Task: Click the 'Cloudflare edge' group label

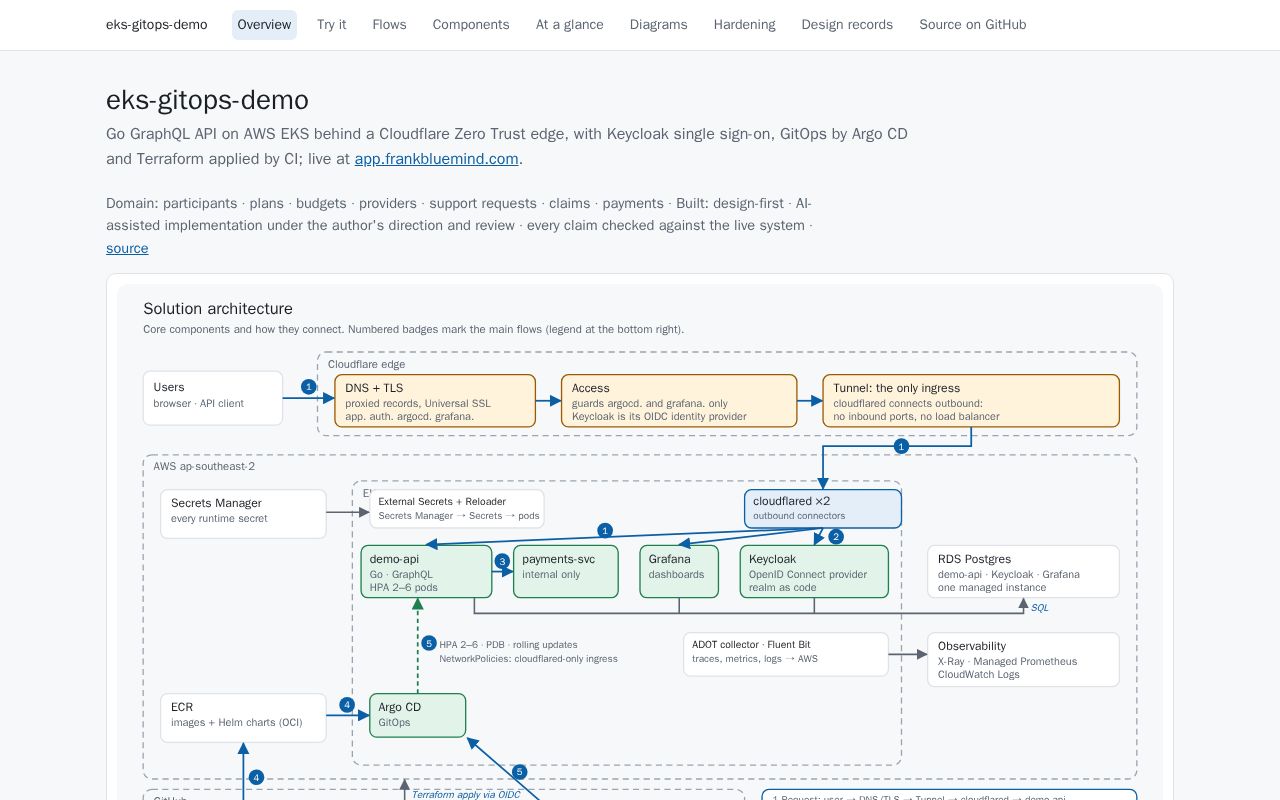Action: (367, 364)
